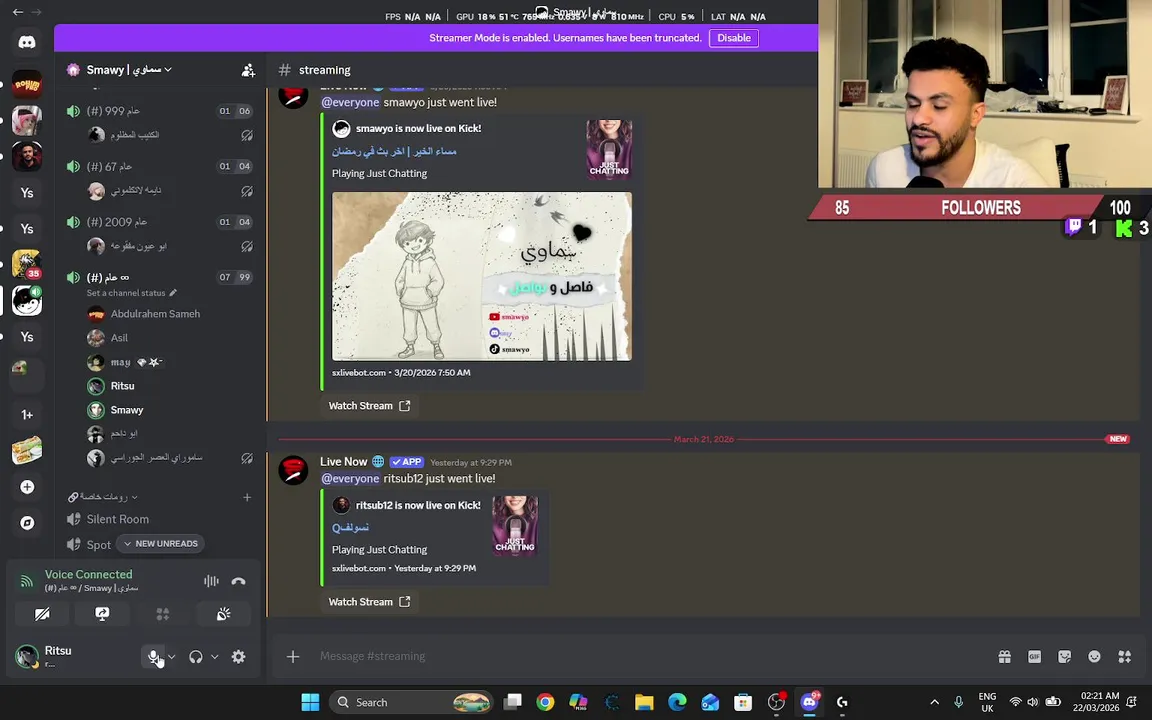
Task: Select user Asil in voice list
Action: 119,338
